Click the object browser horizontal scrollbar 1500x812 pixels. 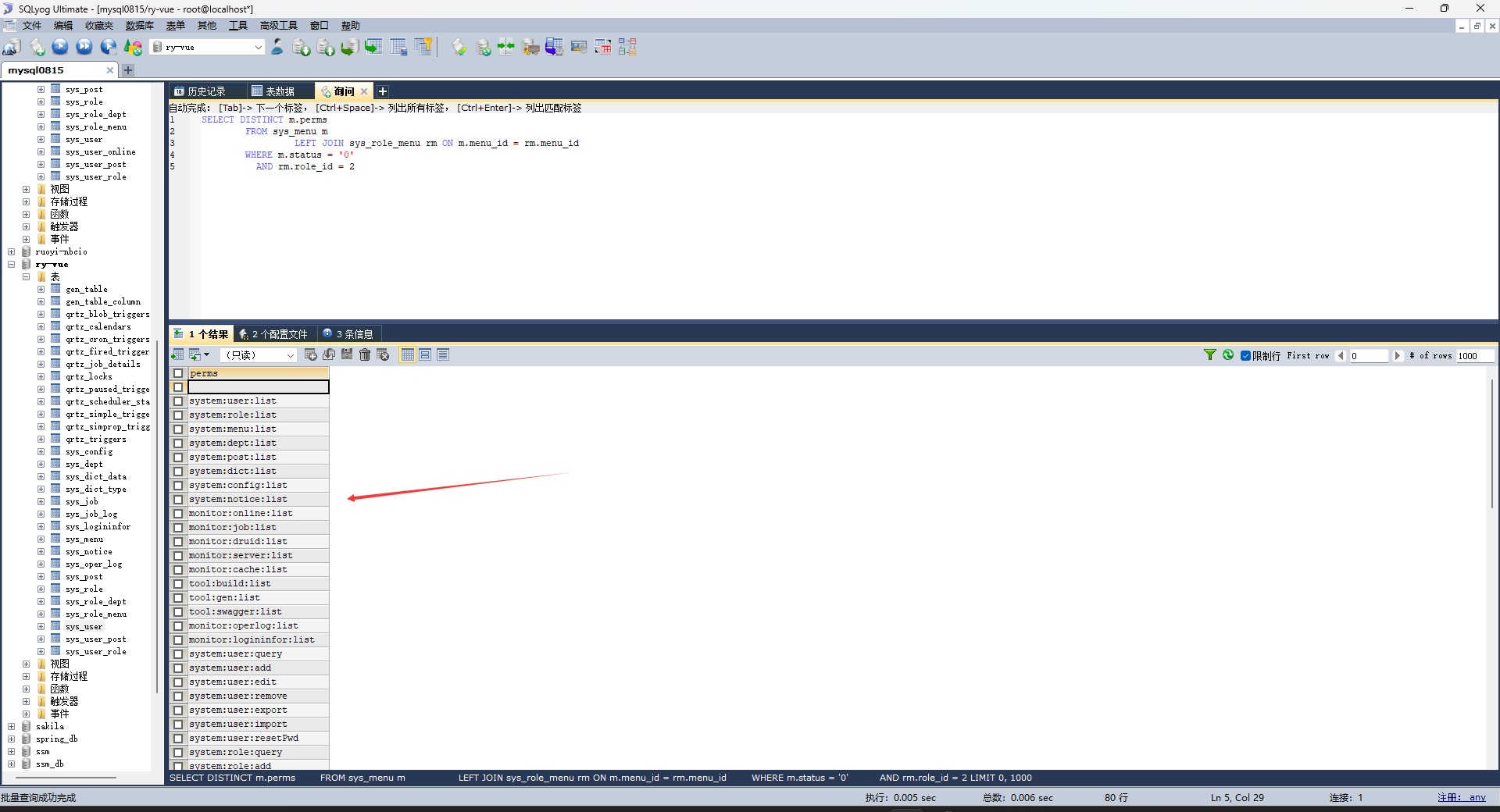pos(66,778)
